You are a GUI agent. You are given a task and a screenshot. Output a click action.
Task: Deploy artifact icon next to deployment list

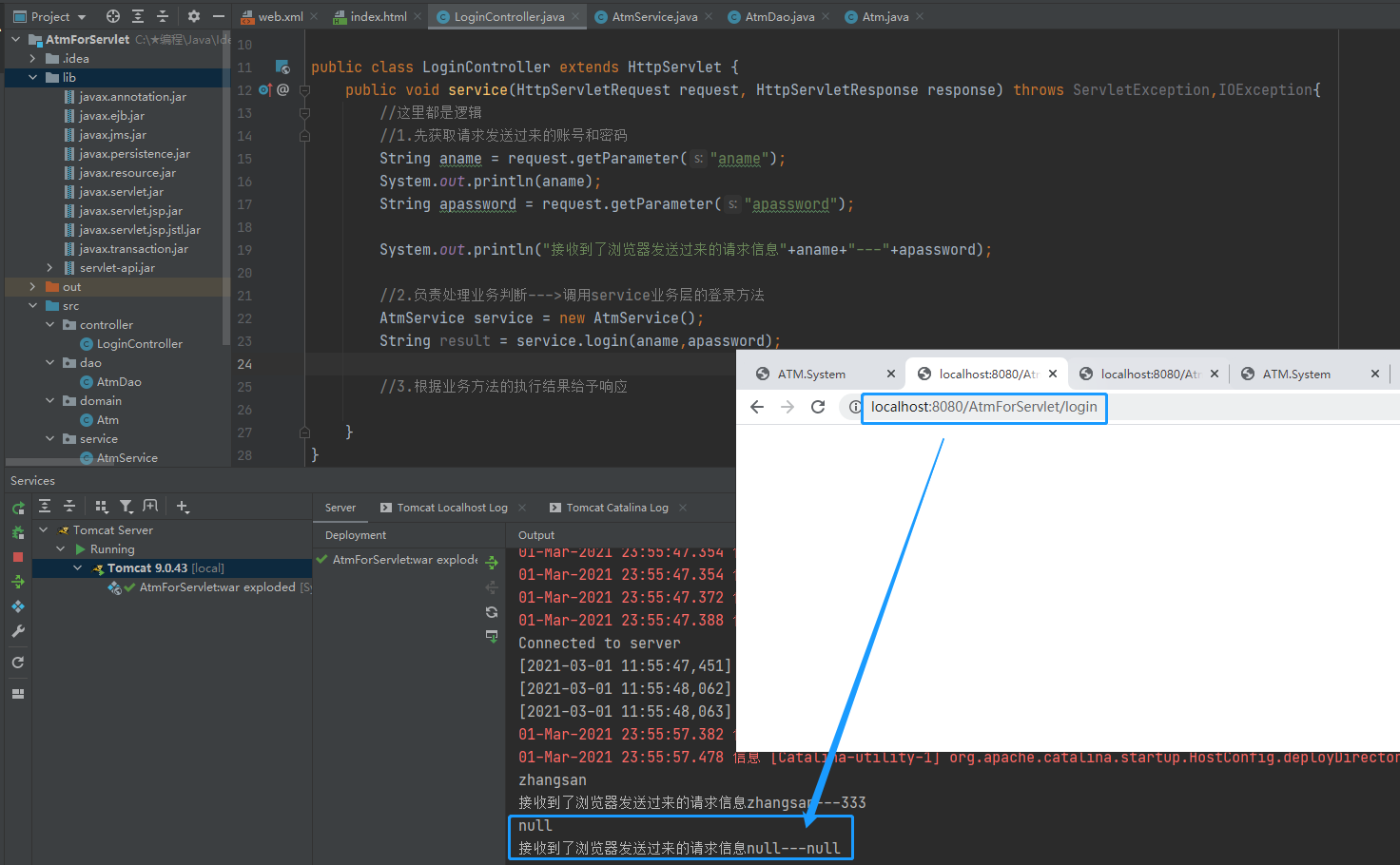(x=492, y=563)
